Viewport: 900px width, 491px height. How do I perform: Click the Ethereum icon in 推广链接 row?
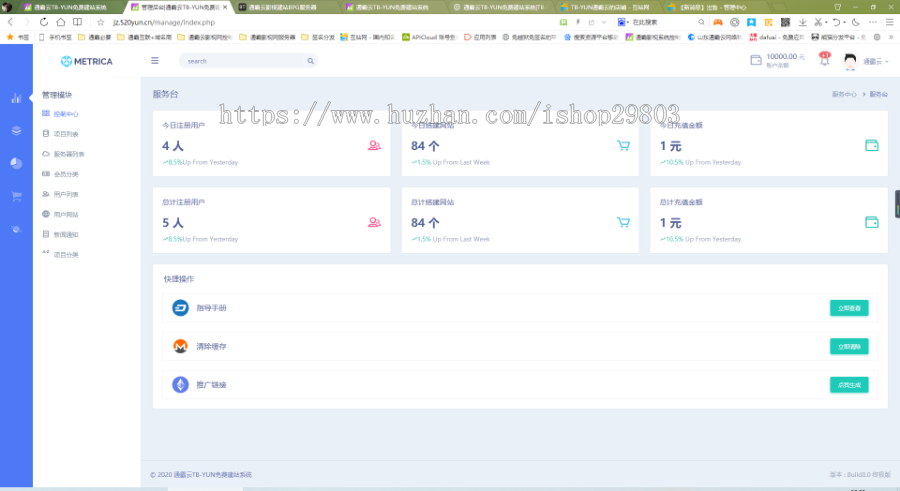(x=180, y=385)
